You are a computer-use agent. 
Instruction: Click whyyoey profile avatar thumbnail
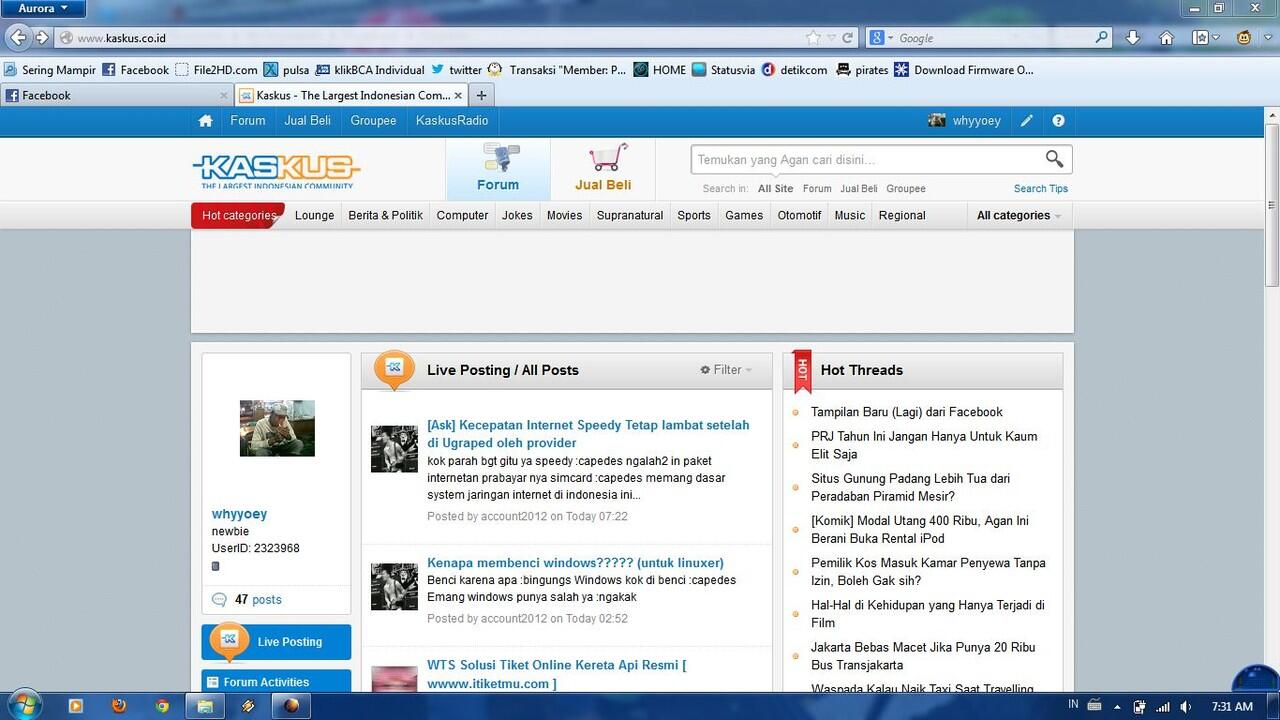pyautogui.click(x=277, y=428)
